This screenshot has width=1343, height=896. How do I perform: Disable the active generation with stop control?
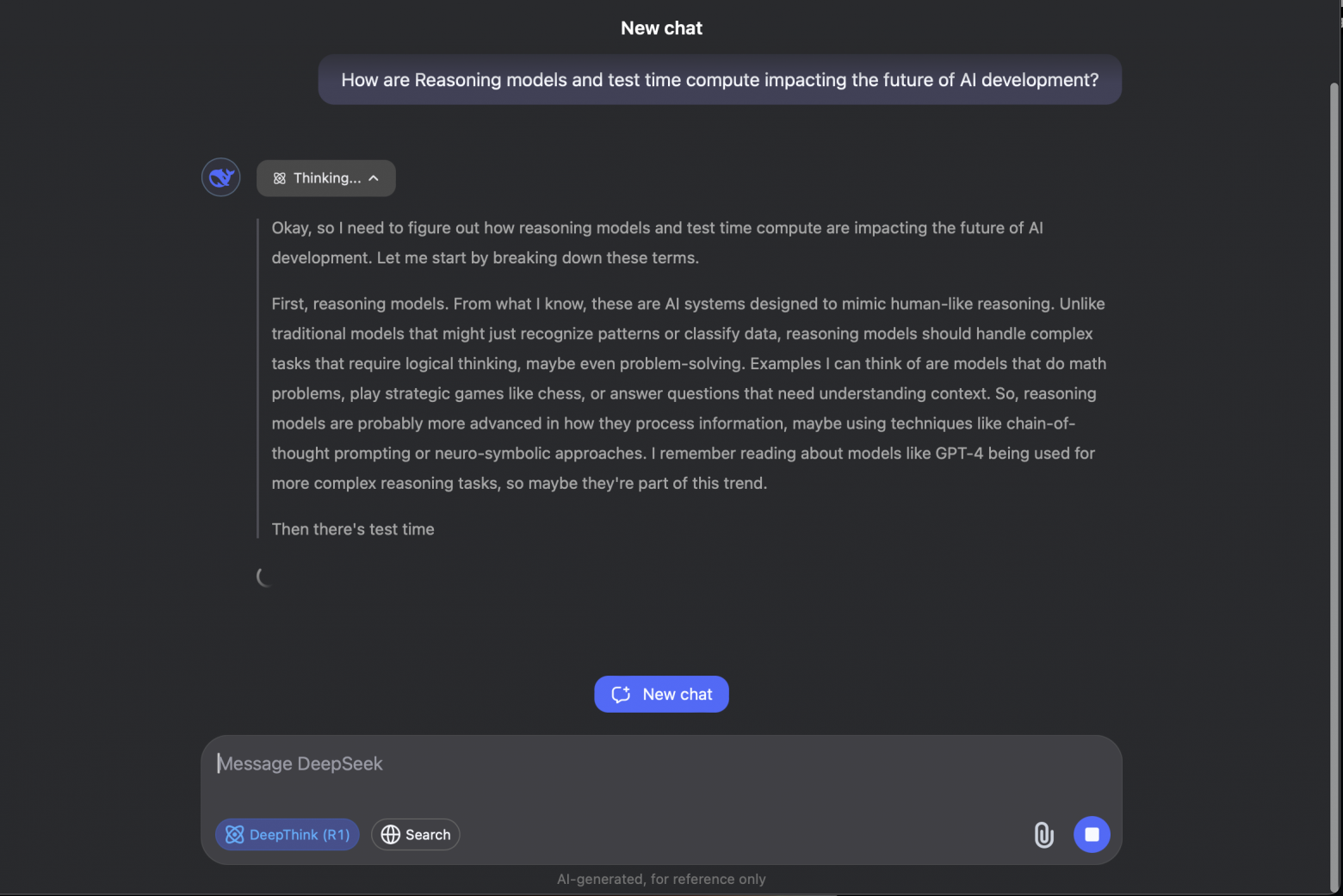[1092, 834]
